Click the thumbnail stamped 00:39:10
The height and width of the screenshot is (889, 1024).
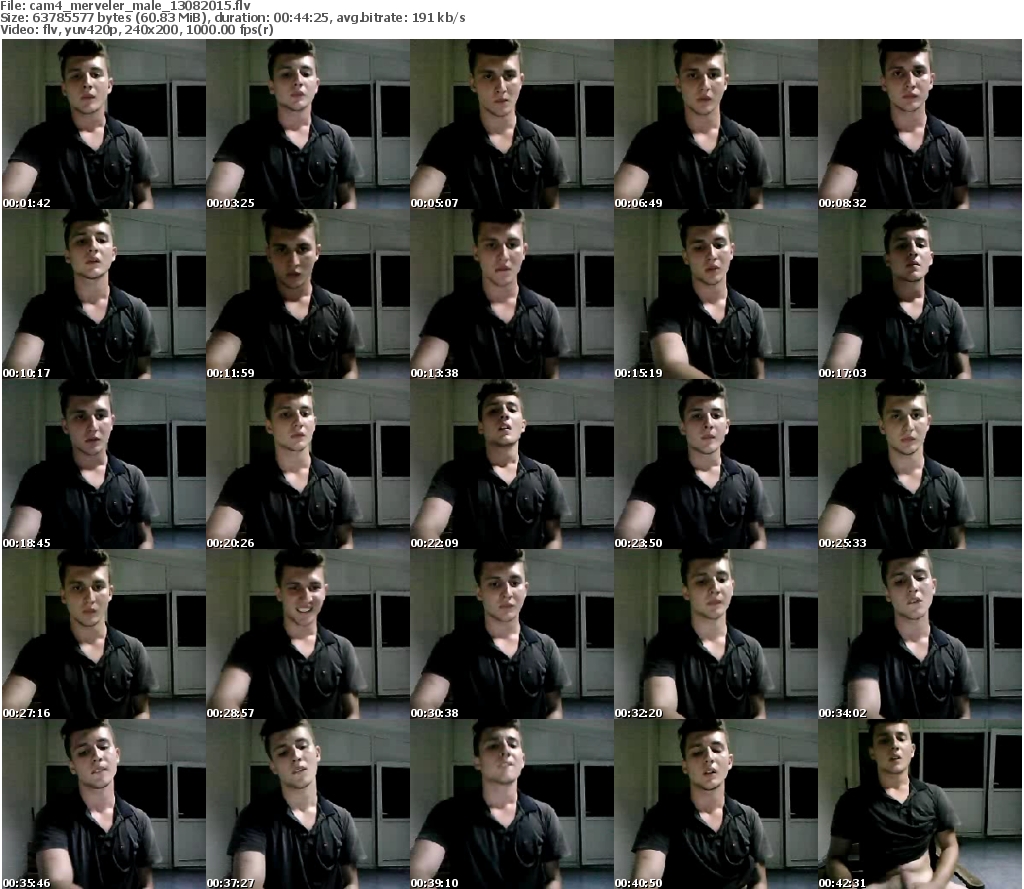coord(511,803)
